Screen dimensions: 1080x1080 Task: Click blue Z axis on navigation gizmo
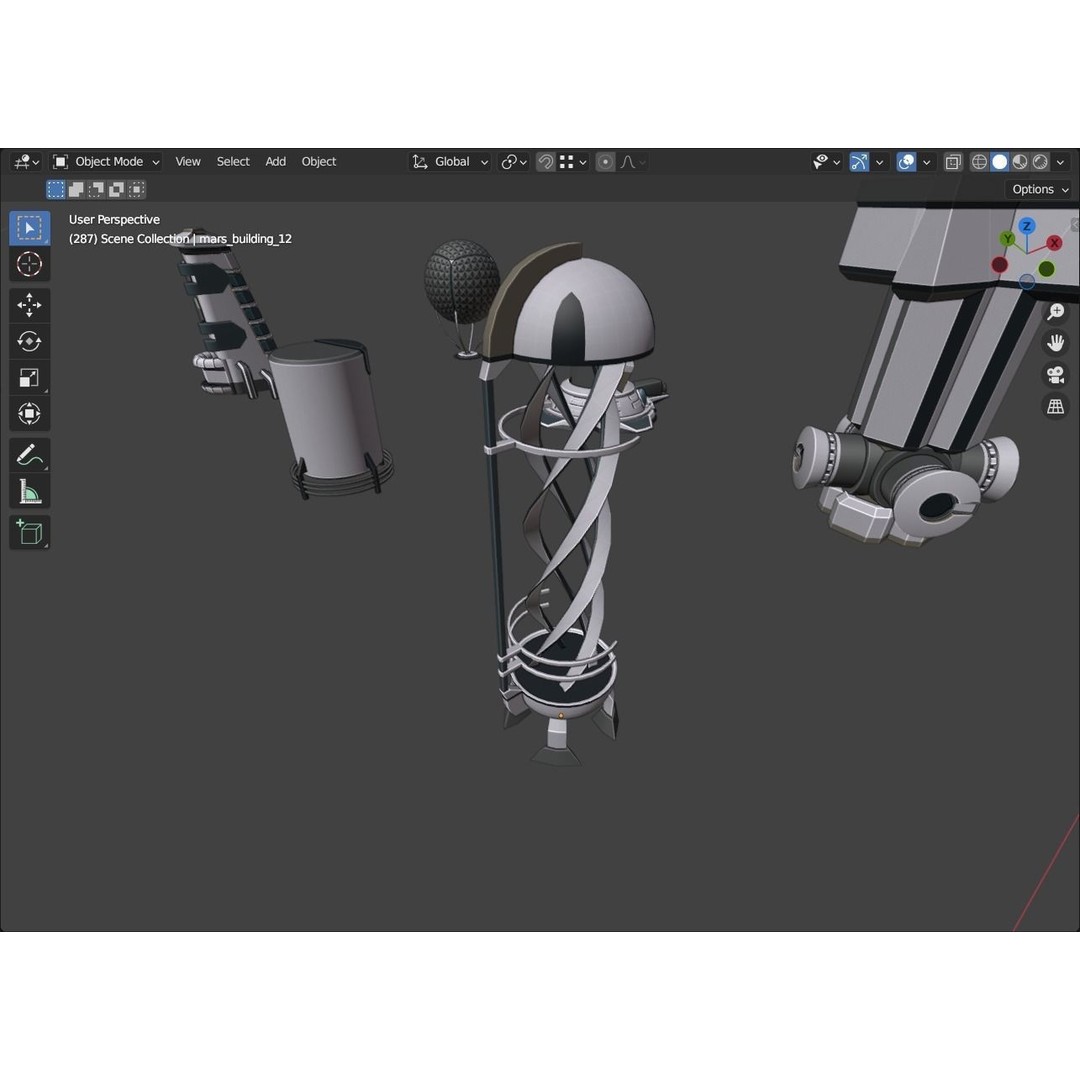coord(1026,227)
